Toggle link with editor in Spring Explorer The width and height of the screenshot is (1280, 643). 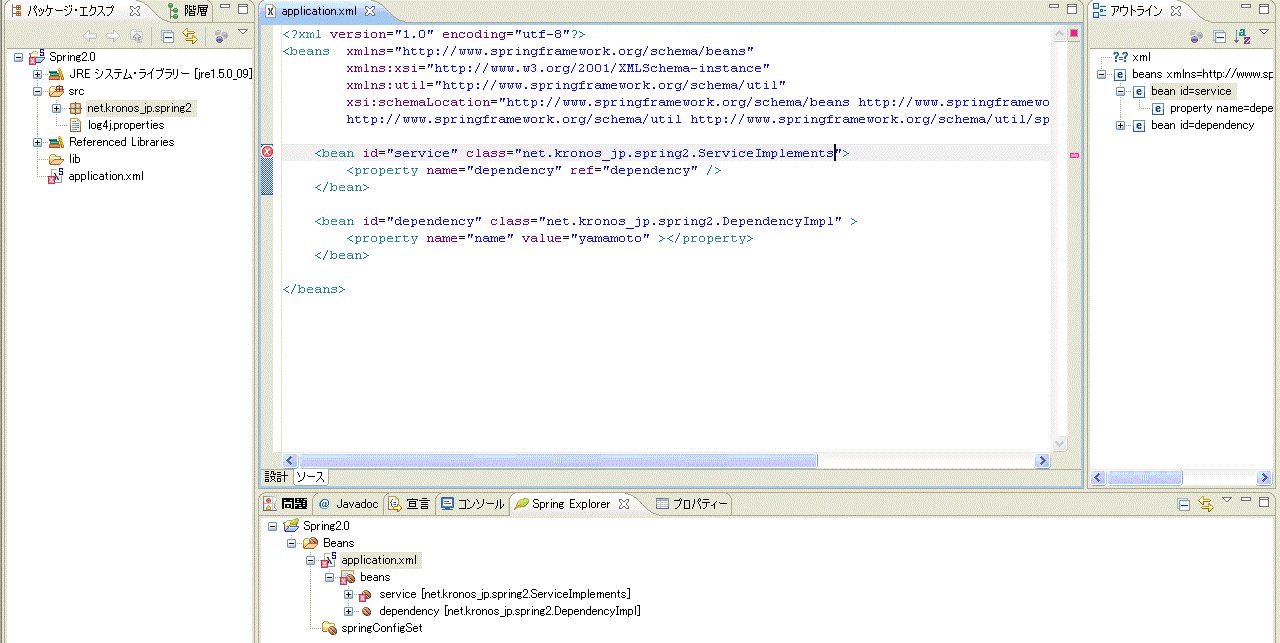coord(1206,504)
